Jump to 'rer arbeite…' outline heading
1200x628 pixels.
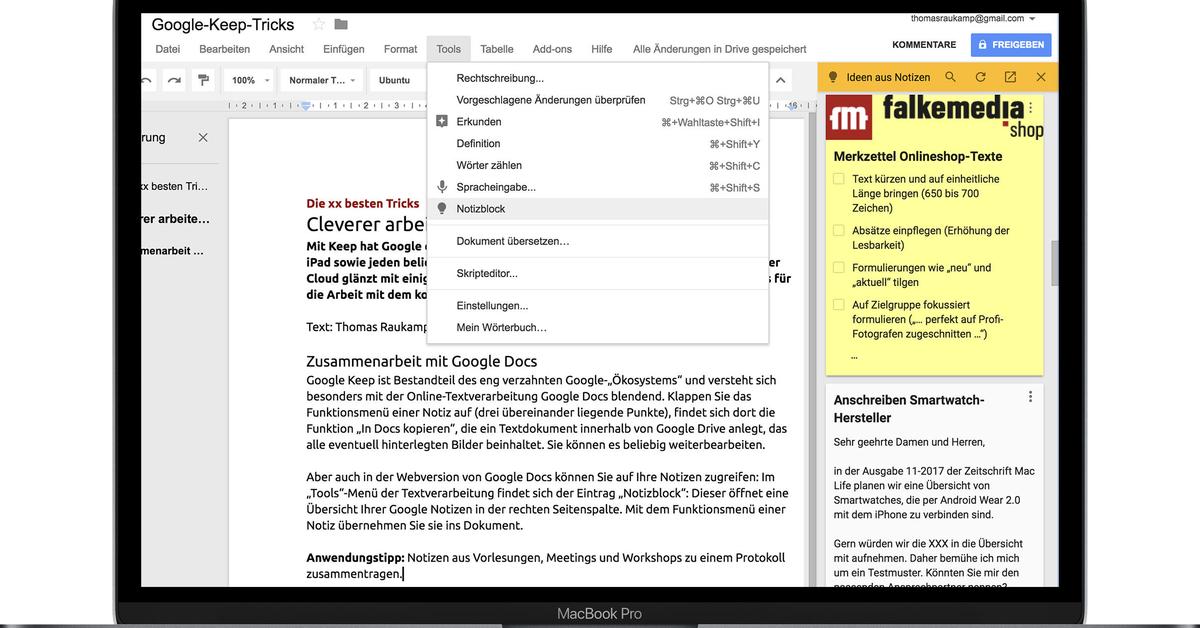coord(176,219)
